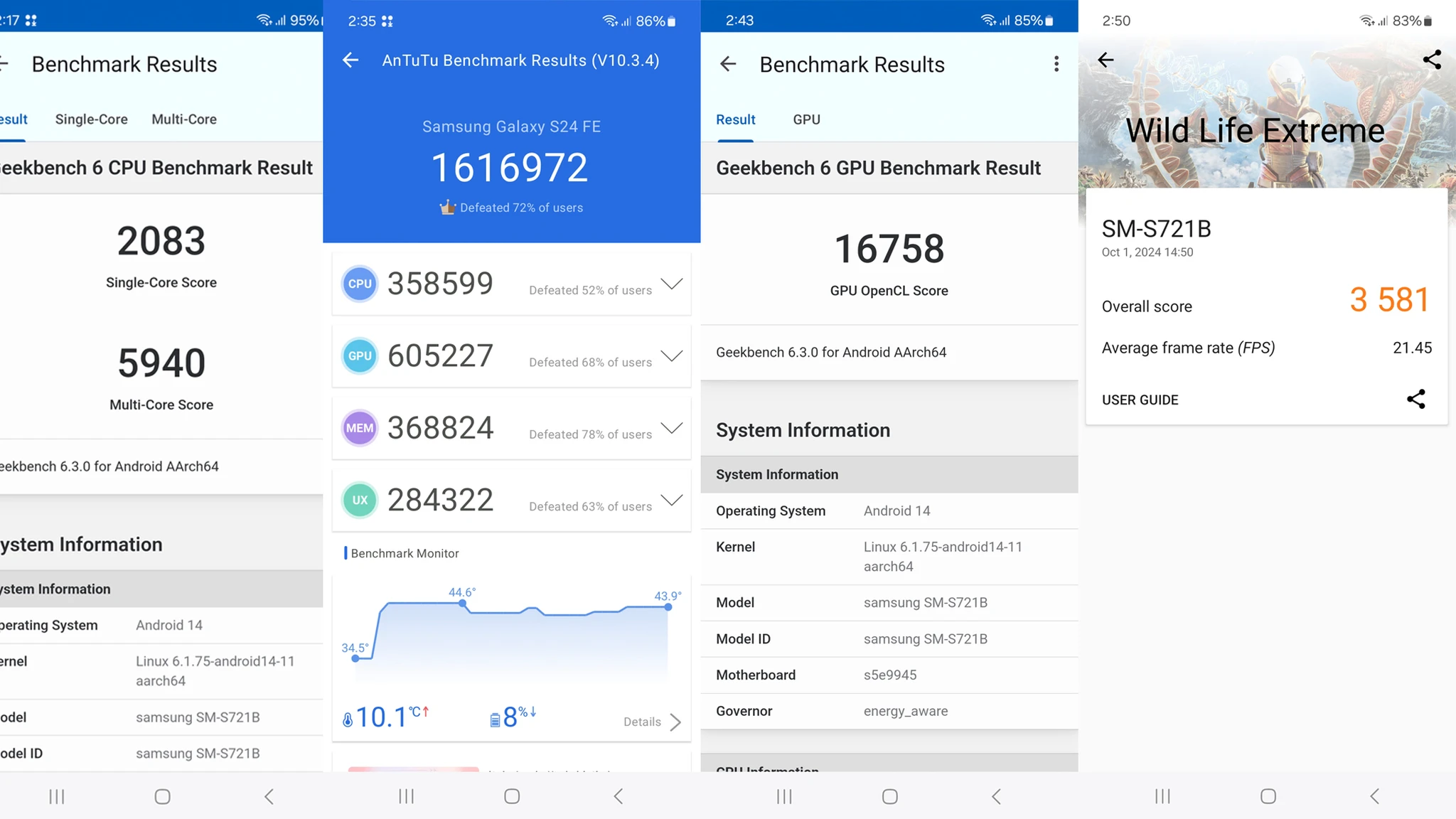Image resolution: width=1456 pixels, height=819 pixels.
Task: Tap battery 83% indicator in Wild Life status bar
Action: tap(1413, 21)
